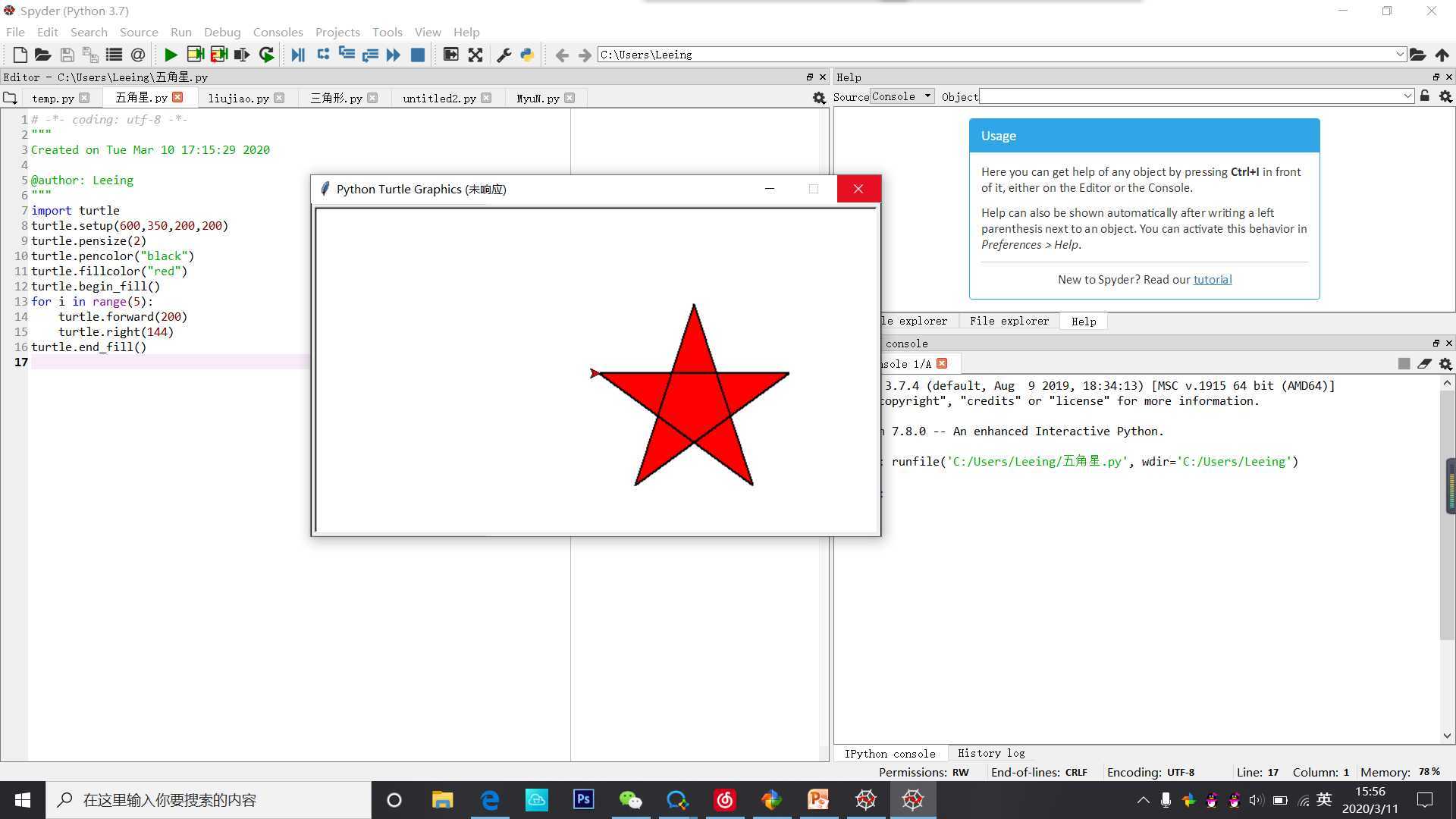Step return in debugger toolbar
The image size is (1456, 819).
[370, 55]
